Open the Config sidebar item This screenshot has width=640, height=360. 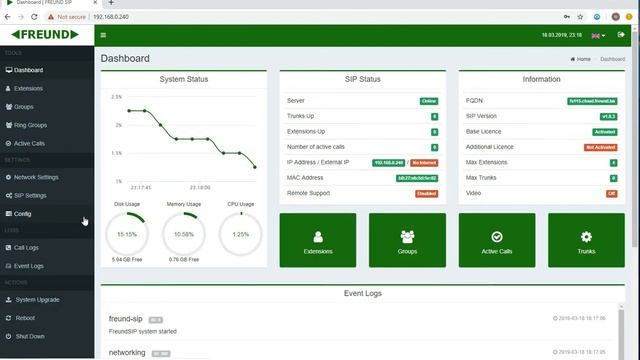(x=47, y=214)
